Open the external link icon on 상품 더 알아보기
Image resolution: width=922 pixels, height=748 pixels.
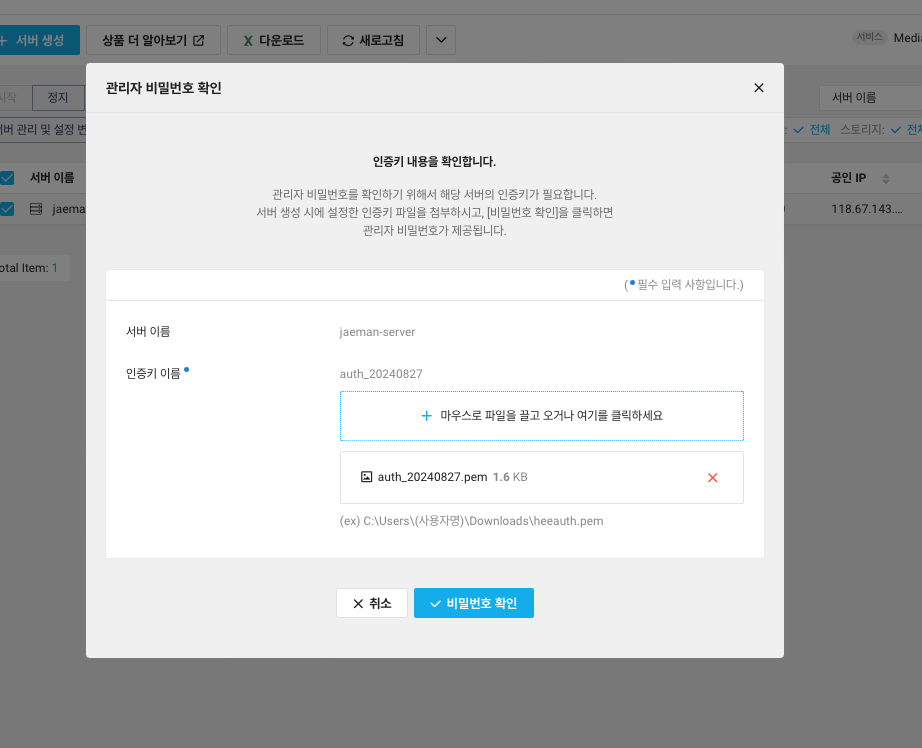coord(200,40)
